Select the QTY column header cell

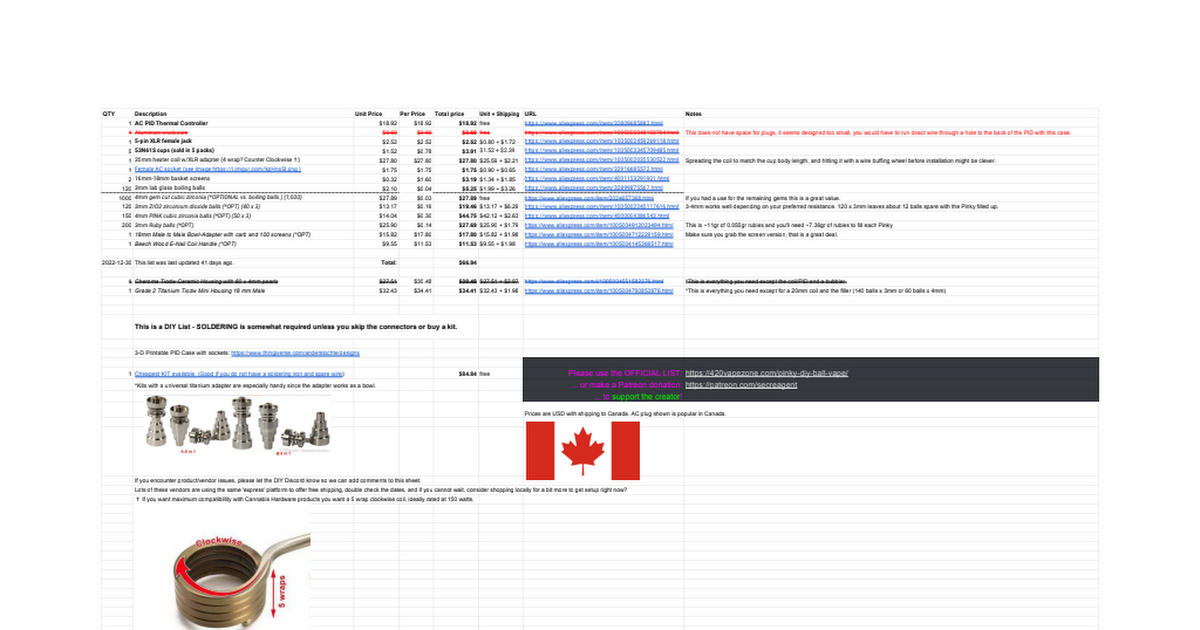109,114
